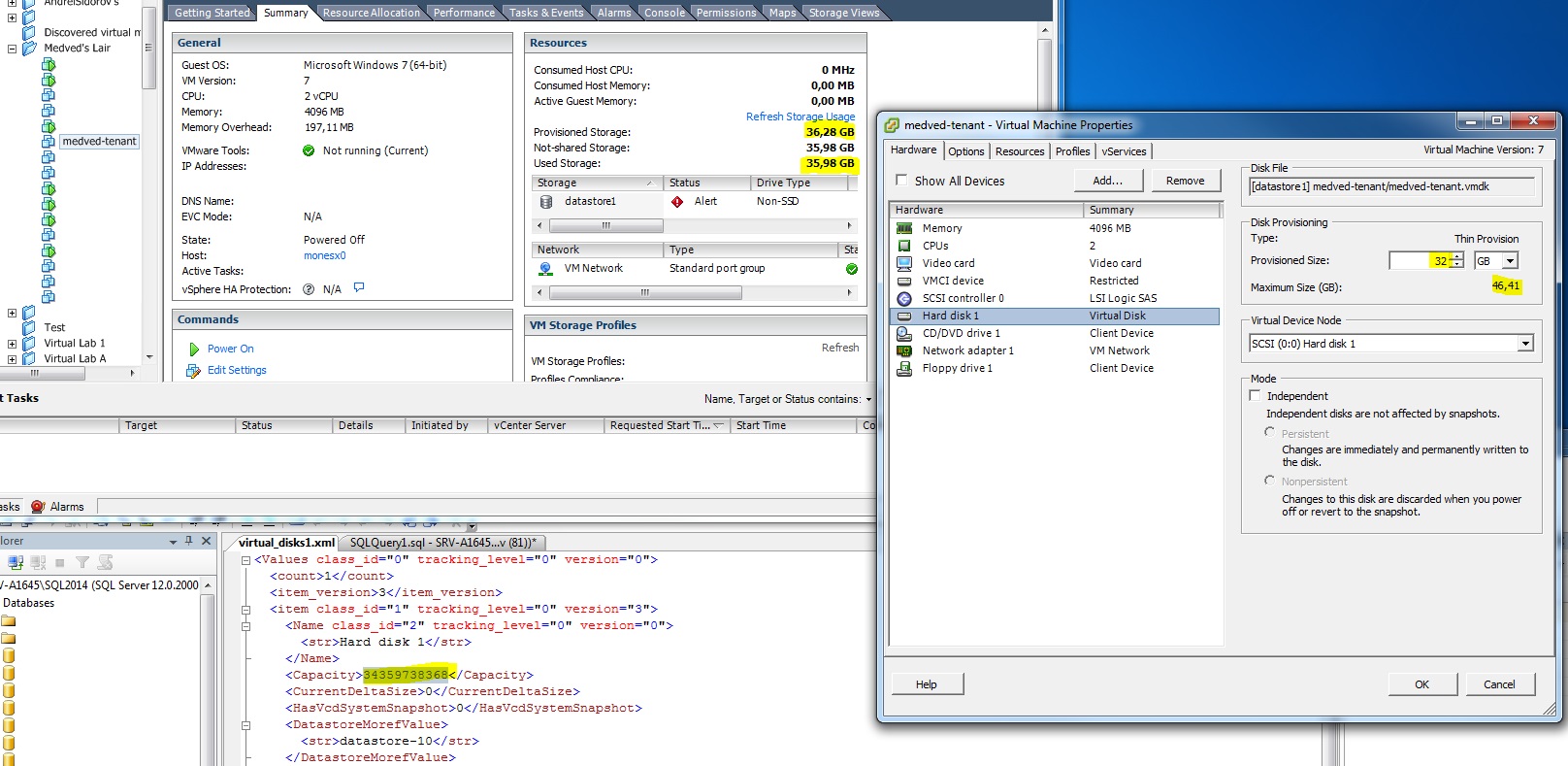This screenshot has width=1568, height=766.
Task: Open the SQLQuery1.sql editor tab
Action: click(x=442, y=543)
